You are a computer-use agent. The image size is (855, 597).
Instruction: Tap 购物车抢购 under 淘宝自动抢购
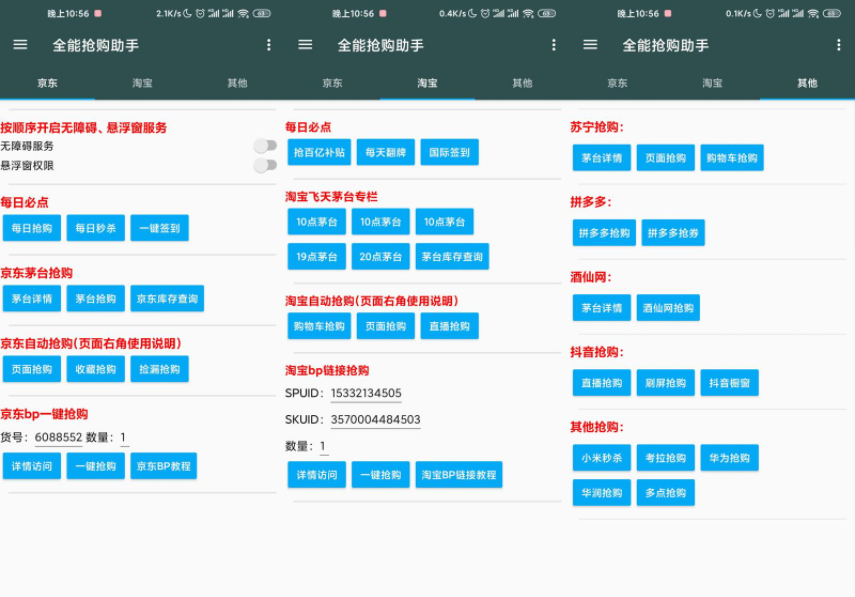coord(319,326)
